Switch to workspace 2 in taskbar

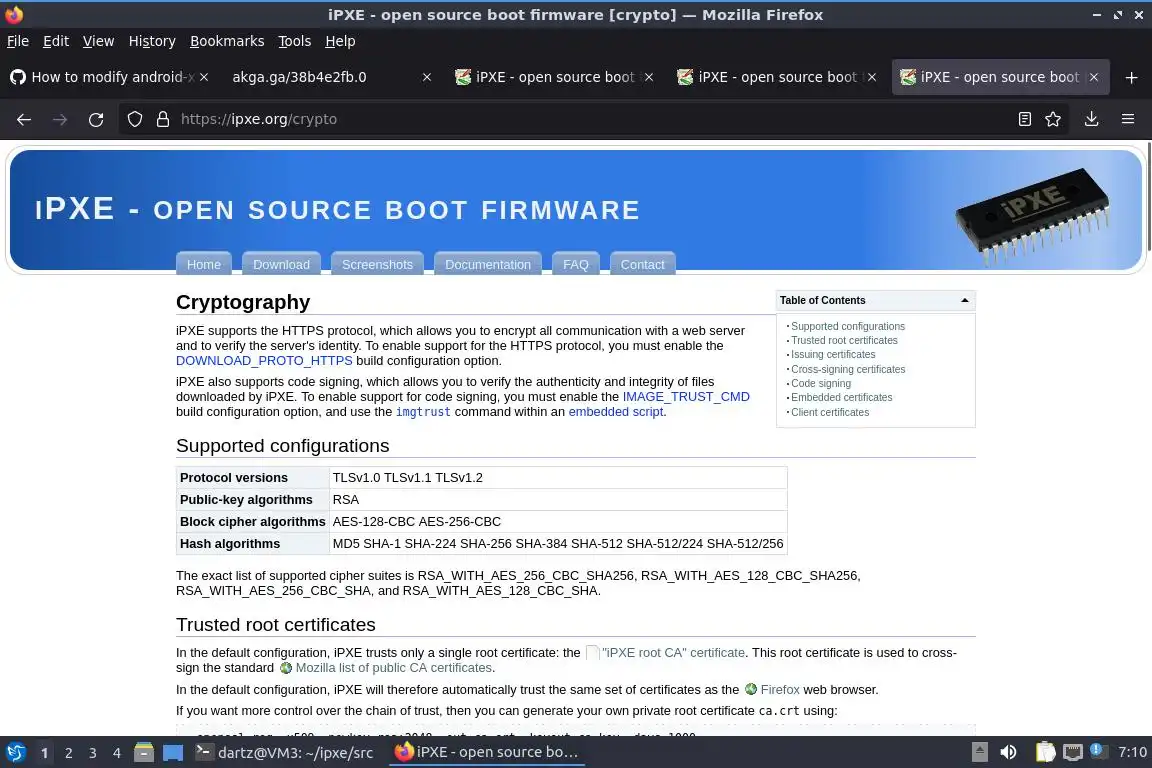tap(68, 753)
